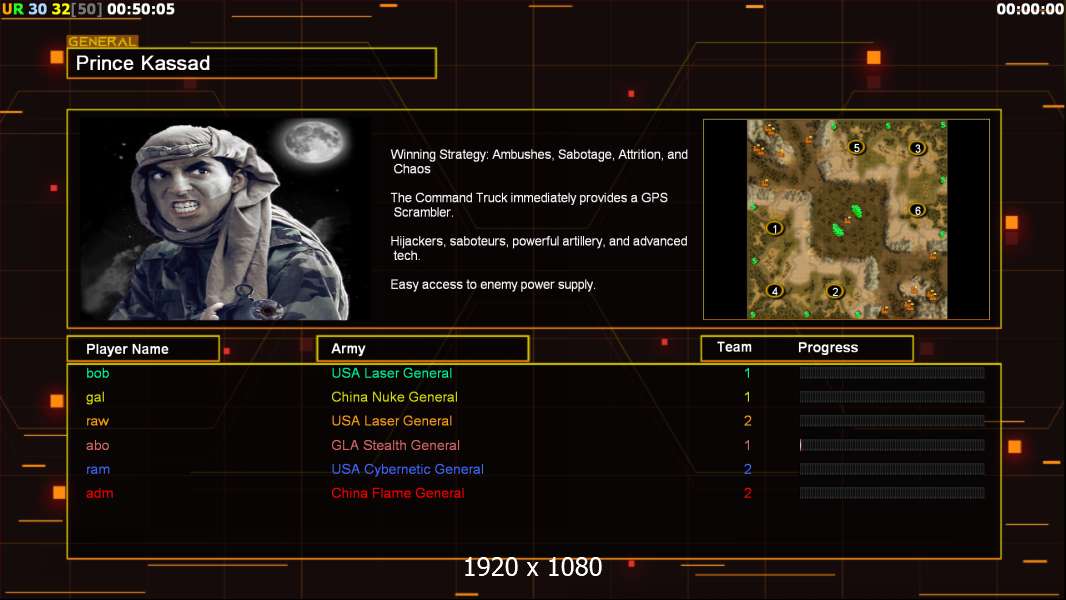Image resolution: width=1066 pixels, height=600 pixels.
Task: Click bob's loading progress bar
Action: pyautogui.click(x=892, y=372)
